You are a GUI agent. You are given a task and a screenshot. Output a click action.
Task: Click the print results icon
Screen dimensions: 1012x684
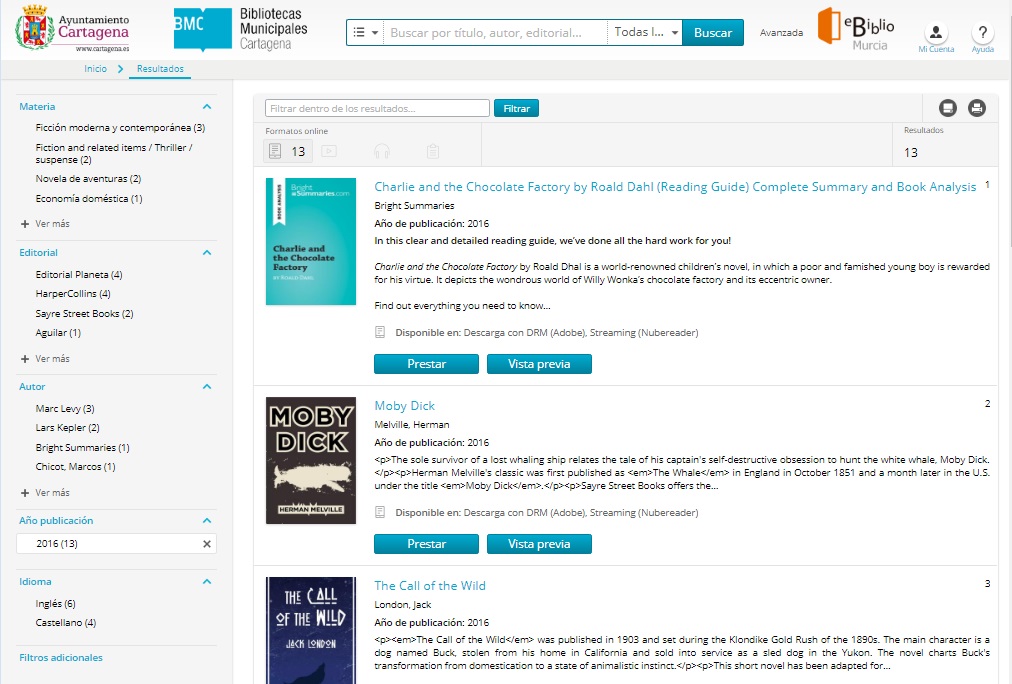[x=977, y=108]
